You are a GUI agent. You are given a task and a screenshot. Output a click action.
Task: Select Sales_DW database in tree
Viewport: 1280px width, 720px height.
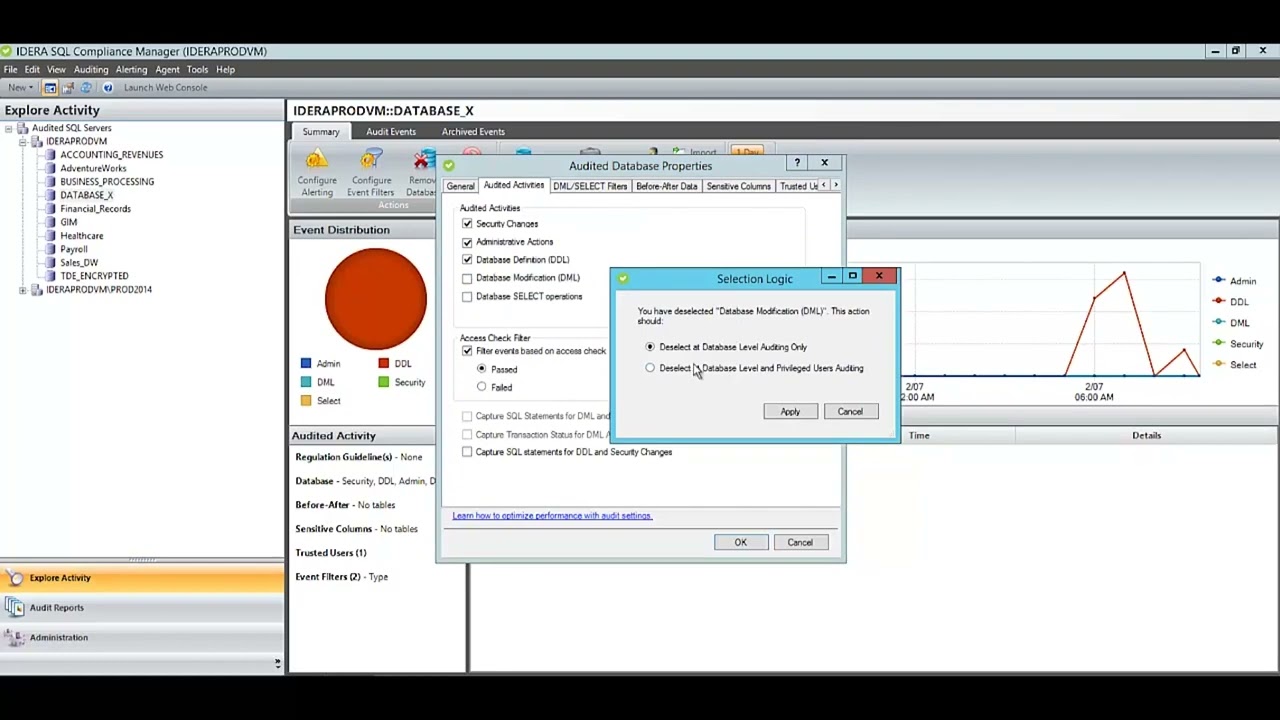click(x=79, y=263)
